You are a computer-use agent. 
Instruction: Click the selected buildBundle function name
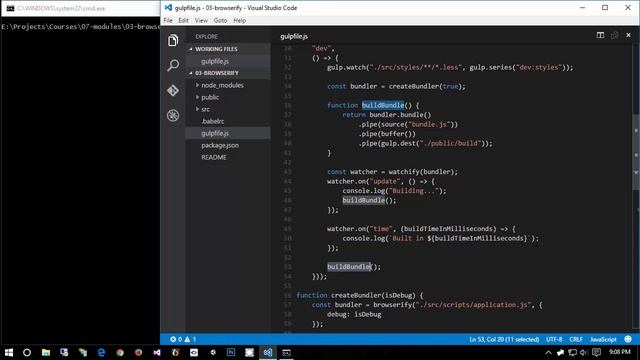[383, 105]
